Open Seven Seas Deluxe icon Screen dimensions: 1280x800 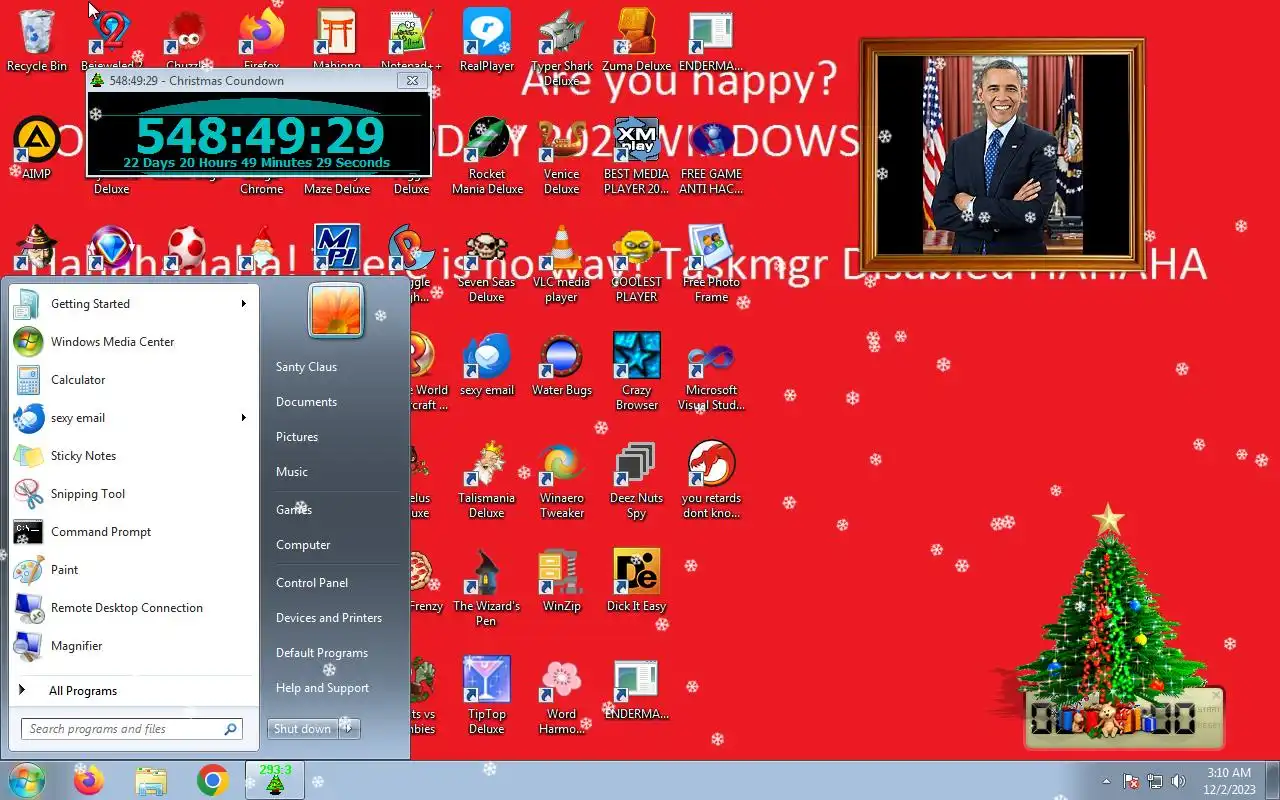point(487,264)
